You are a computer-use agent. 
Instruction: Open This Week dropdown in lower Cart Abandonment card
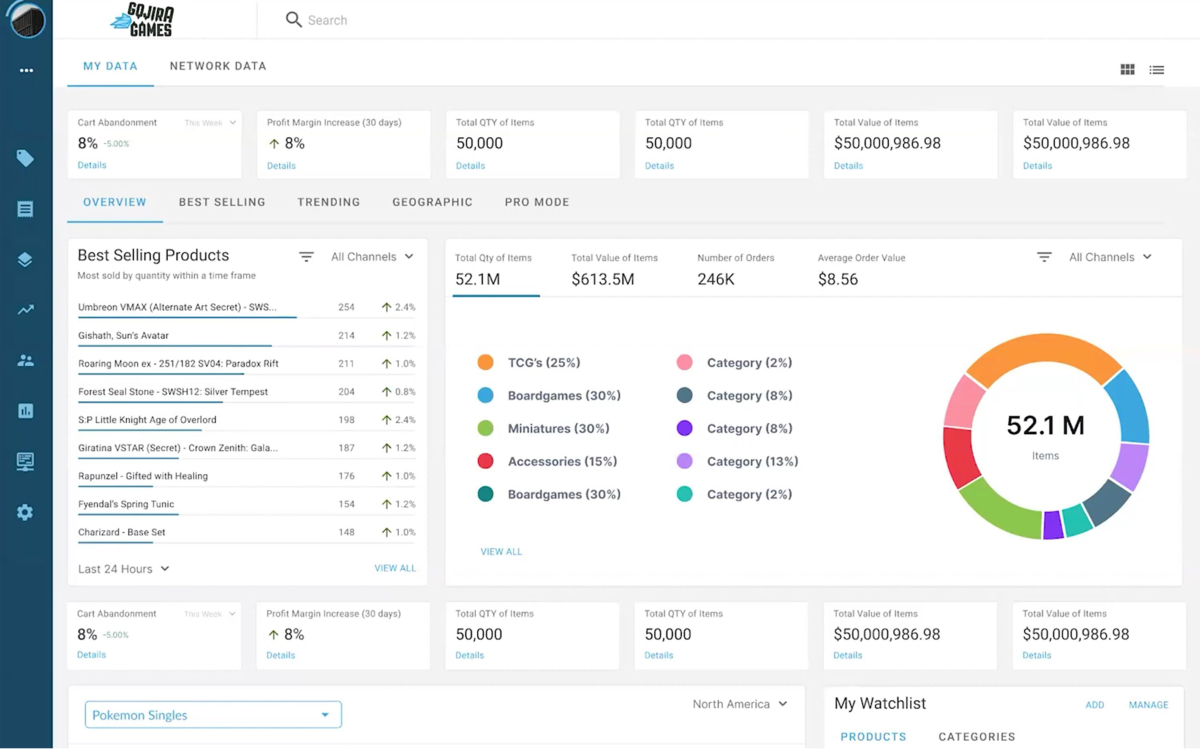210,614
